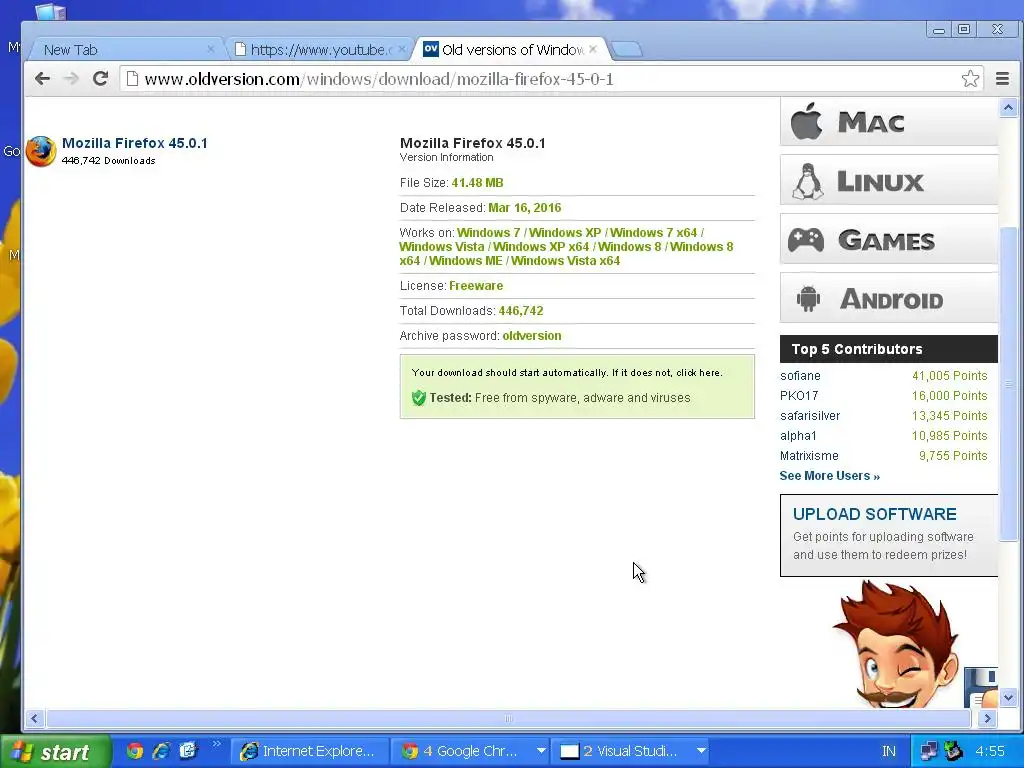Click the Windows ME link
The width and height of the screenshot is (1024, 768).
click(466, 261)
